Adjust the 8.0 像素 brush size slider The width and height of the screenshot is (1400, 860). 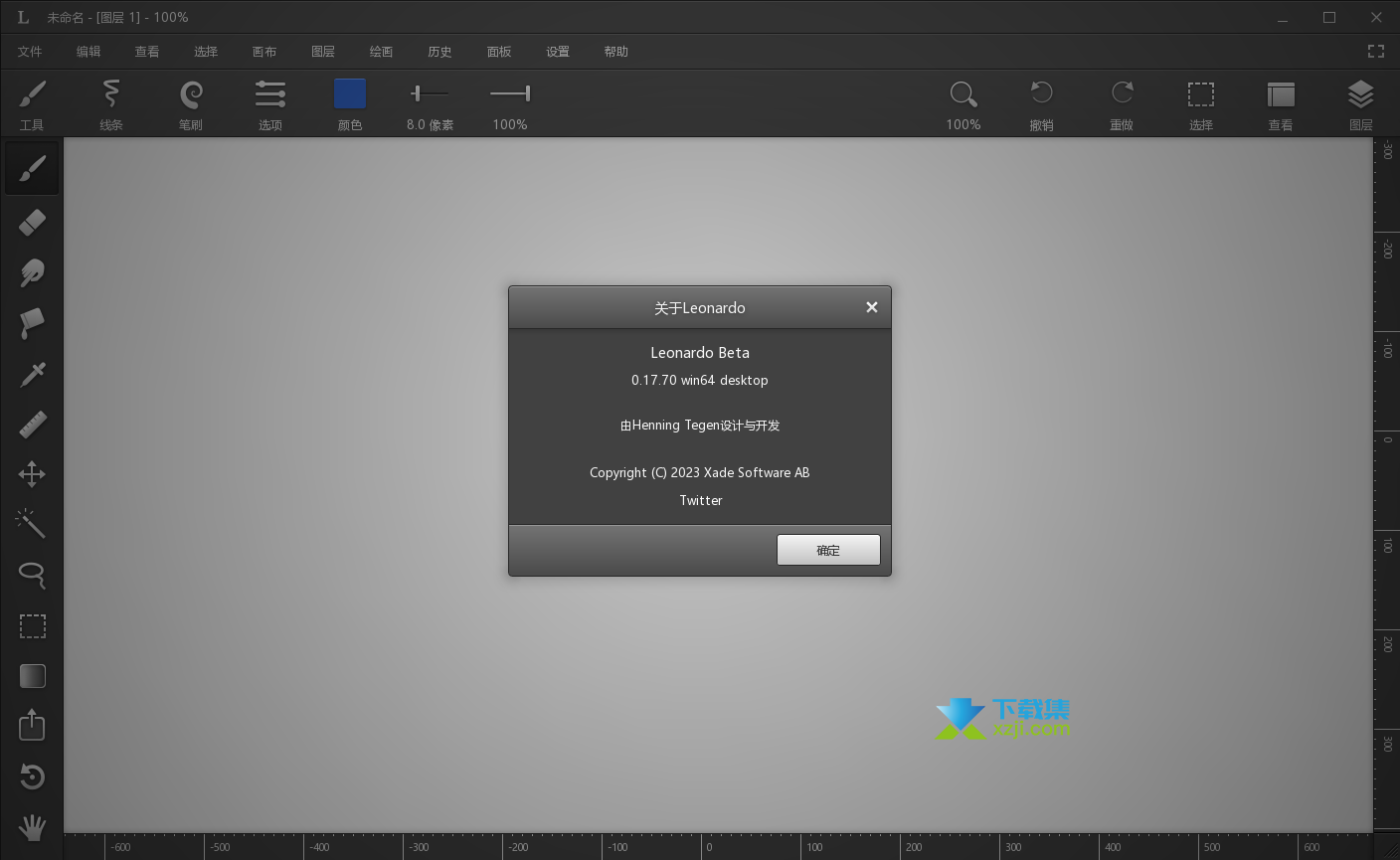pos(430,93)
